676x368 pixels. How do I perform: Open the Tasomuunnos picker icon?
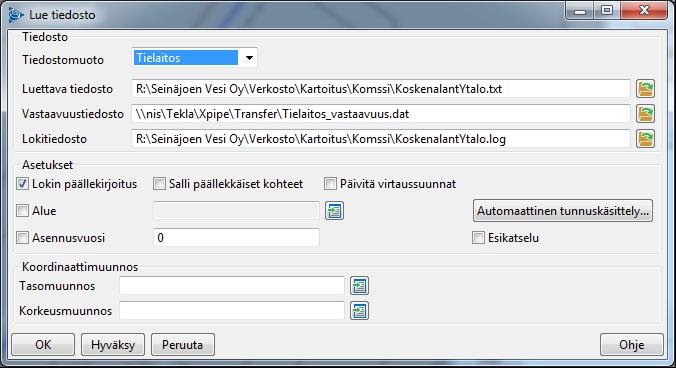point(359,286)
